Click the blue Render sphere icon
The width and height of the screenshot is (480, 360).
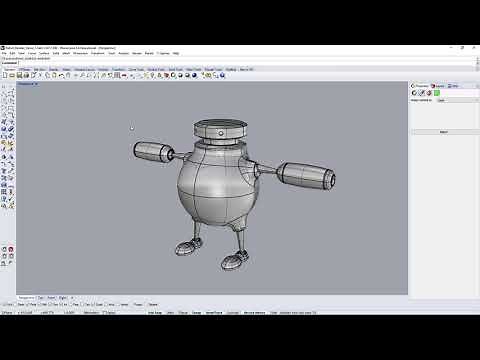point(194,76)
